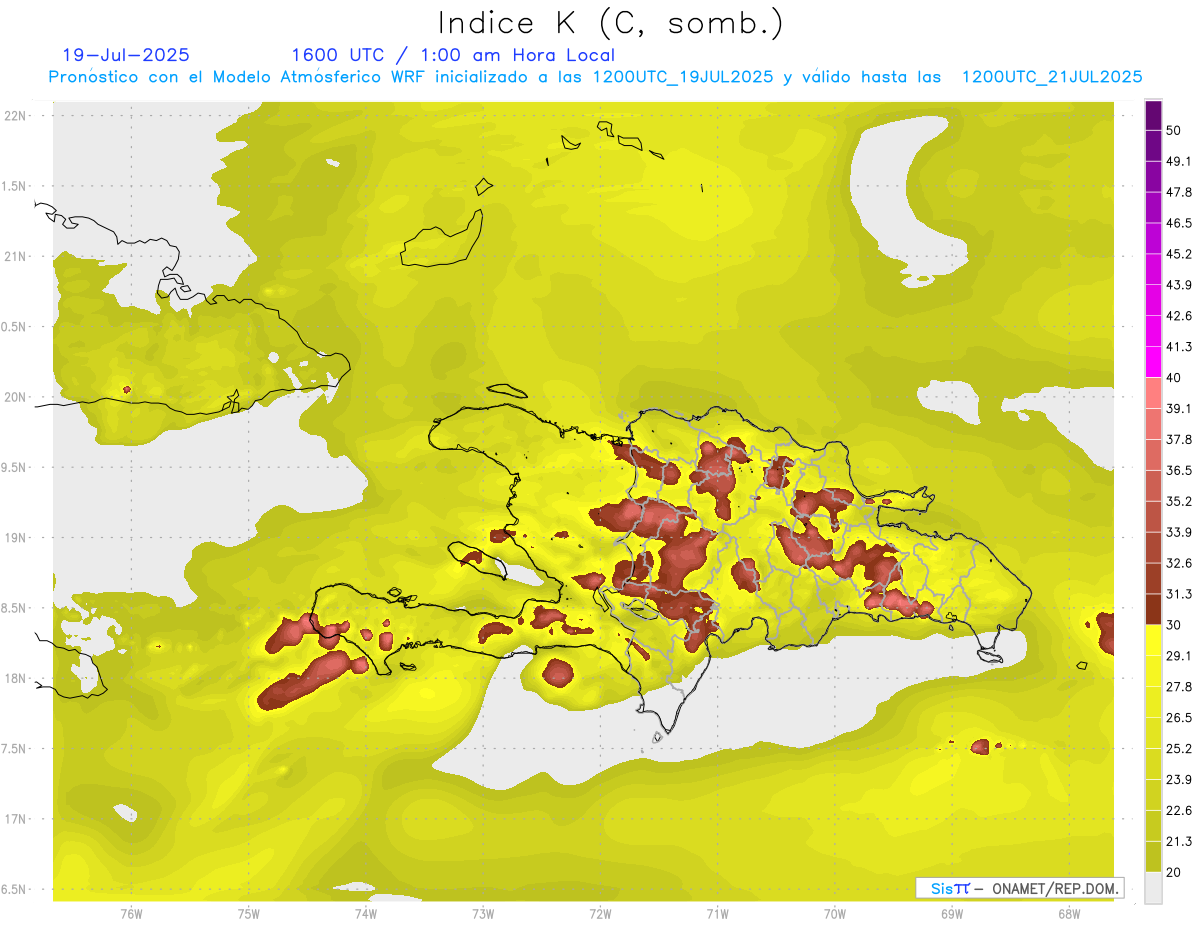1200x927 pixels.
Task: Click the '43.9' value on the color scale
Action: [1179, 285]
